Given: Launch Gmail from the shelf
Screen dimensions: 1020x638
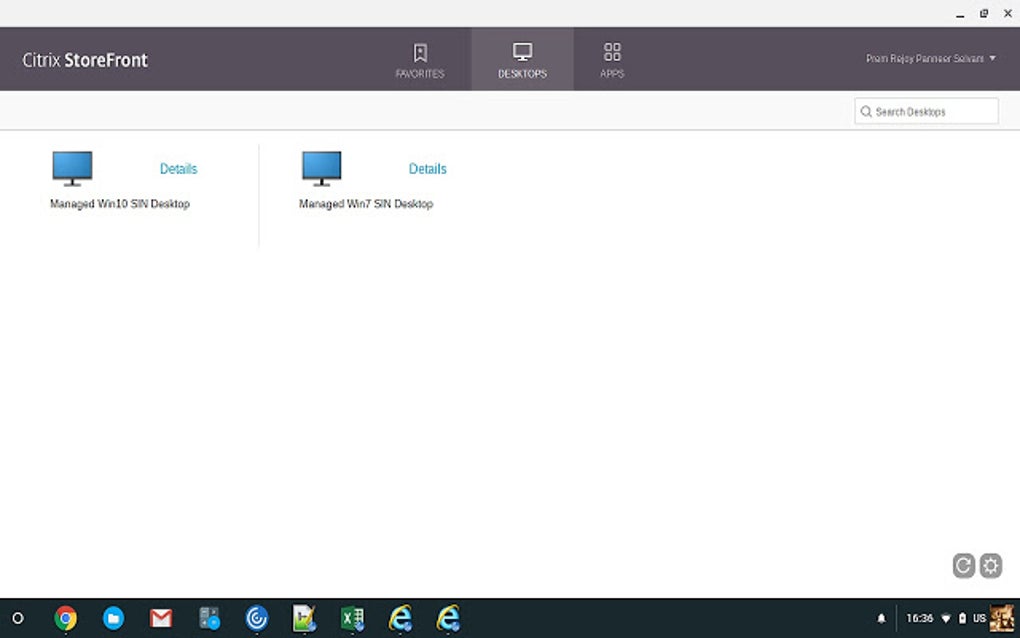Looking at the screenshot, I should 161,618.
